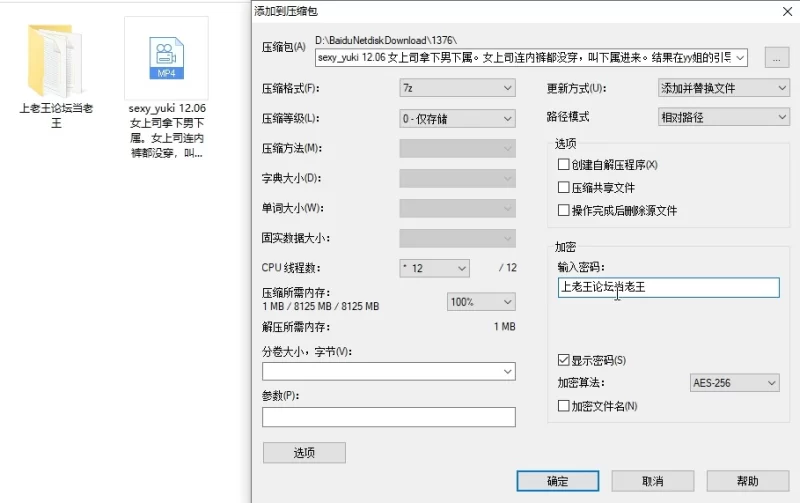Select the MP4 video file icon

(166, 58)
